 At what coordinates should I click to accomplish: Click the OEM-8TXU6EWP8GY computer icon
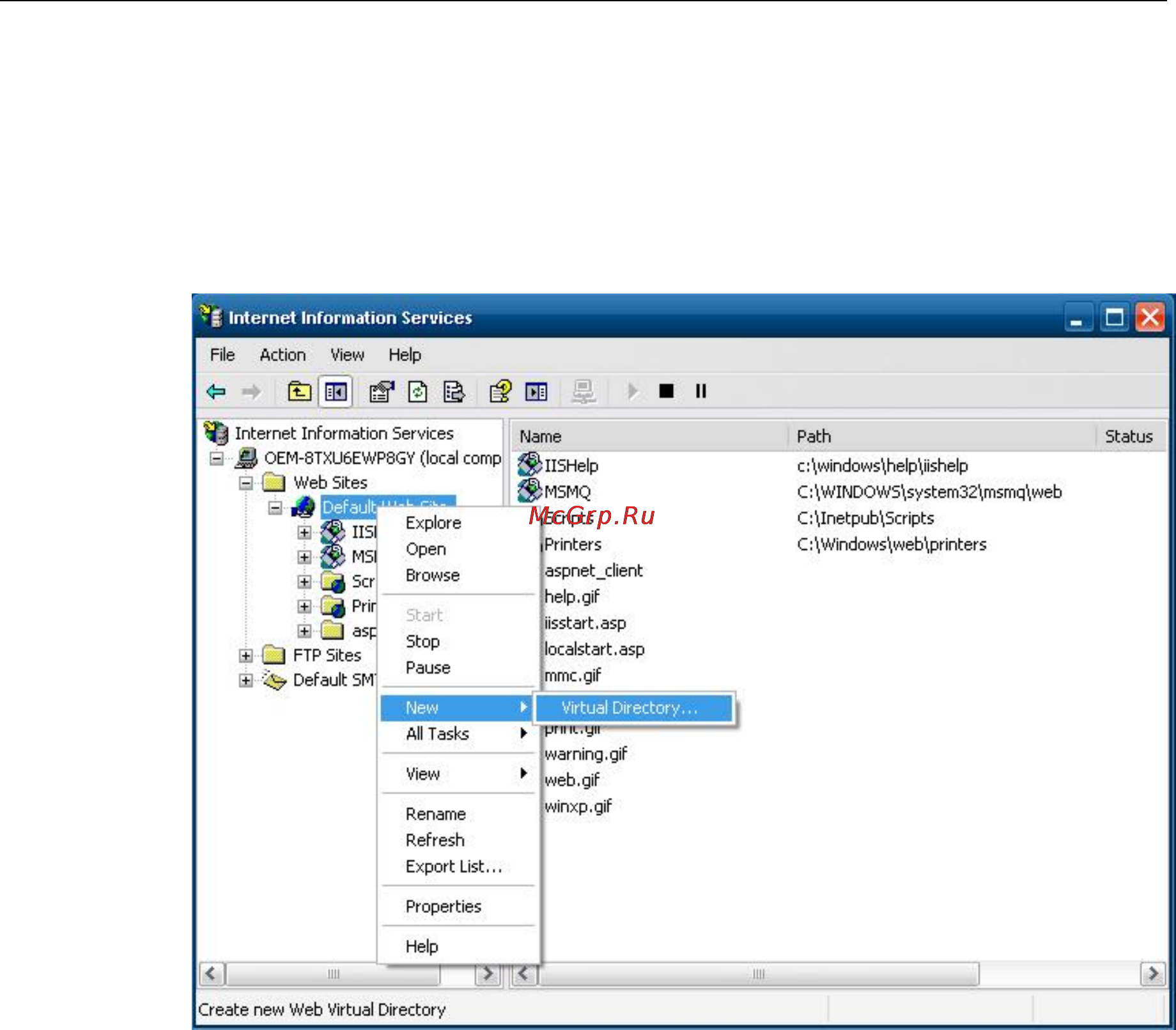coord(246,458)
